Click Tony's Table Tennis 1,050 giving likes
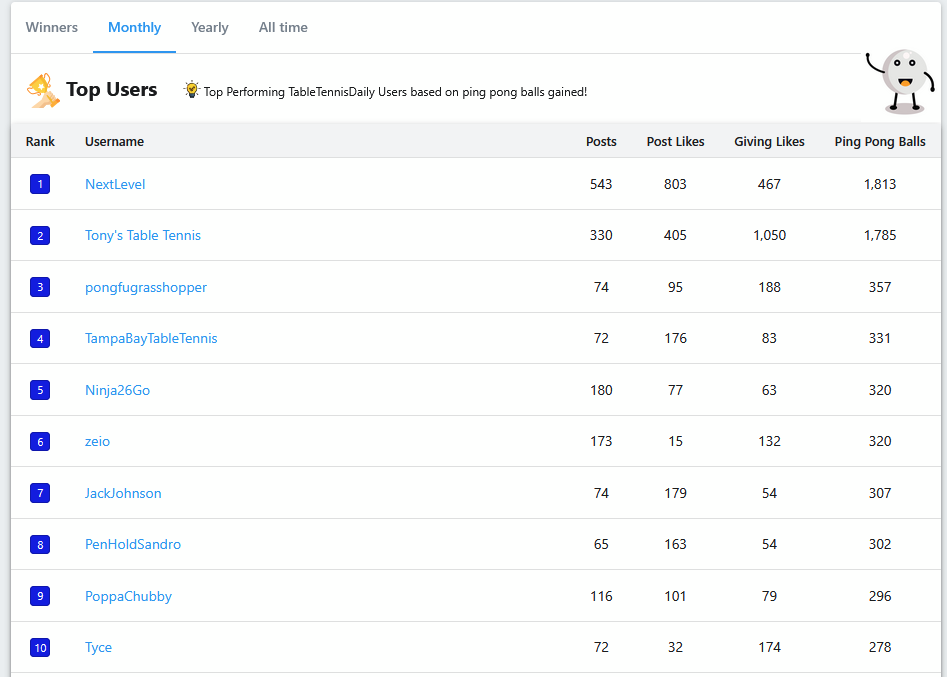Screen dimensions: 947x677 769,236
